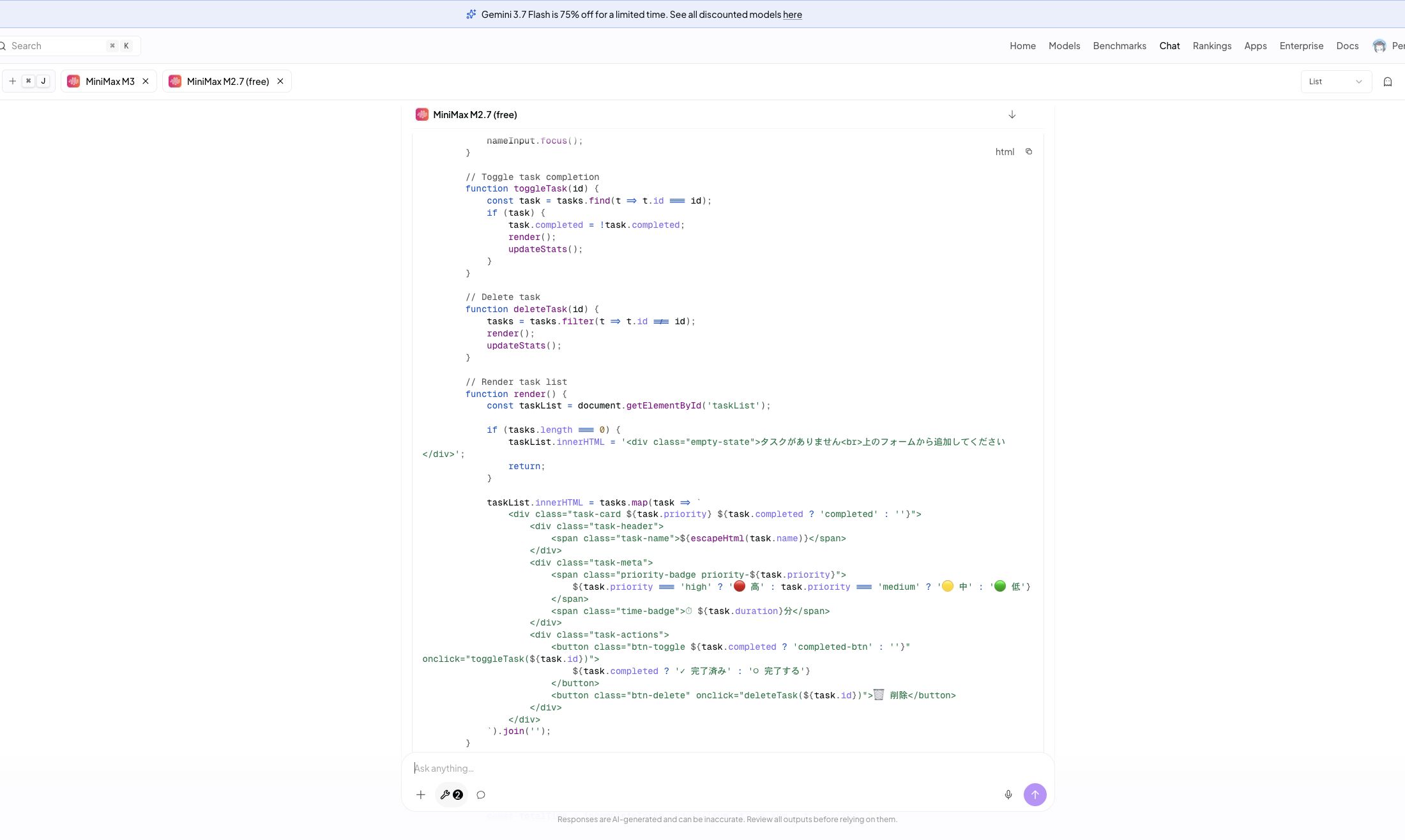
Task: Open the tools wrench menu
Action: (x=451, y=795)
